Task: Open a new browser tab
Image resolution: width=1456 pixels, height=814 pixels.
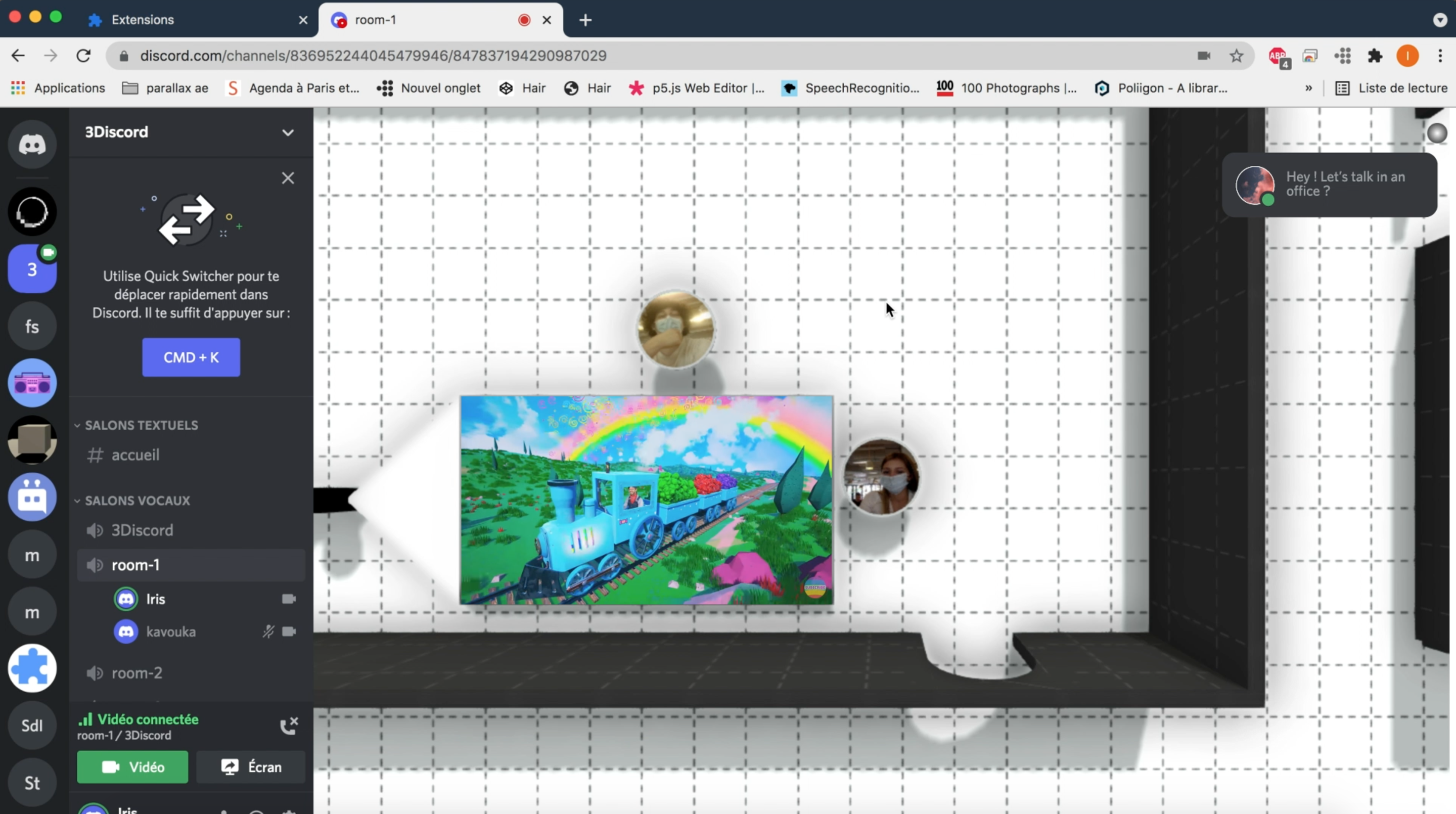Action: (x=585, y=20)
